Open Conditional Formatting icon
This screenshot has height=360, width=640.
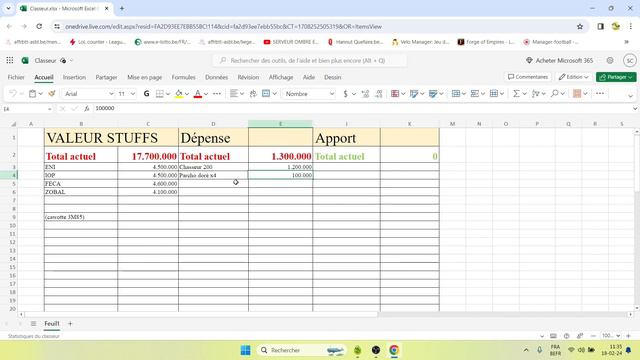click(395, 94)
